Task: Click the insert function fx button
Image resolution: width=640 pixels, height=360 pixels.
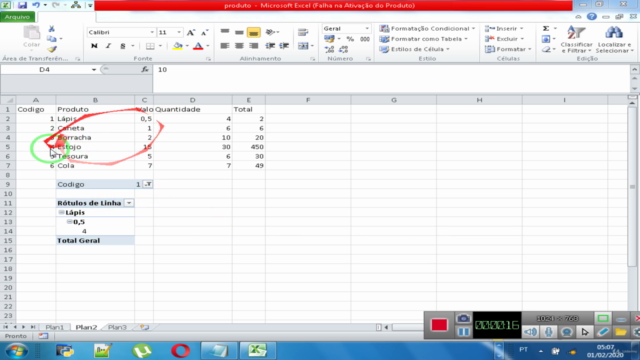Action: click(145, 70)
